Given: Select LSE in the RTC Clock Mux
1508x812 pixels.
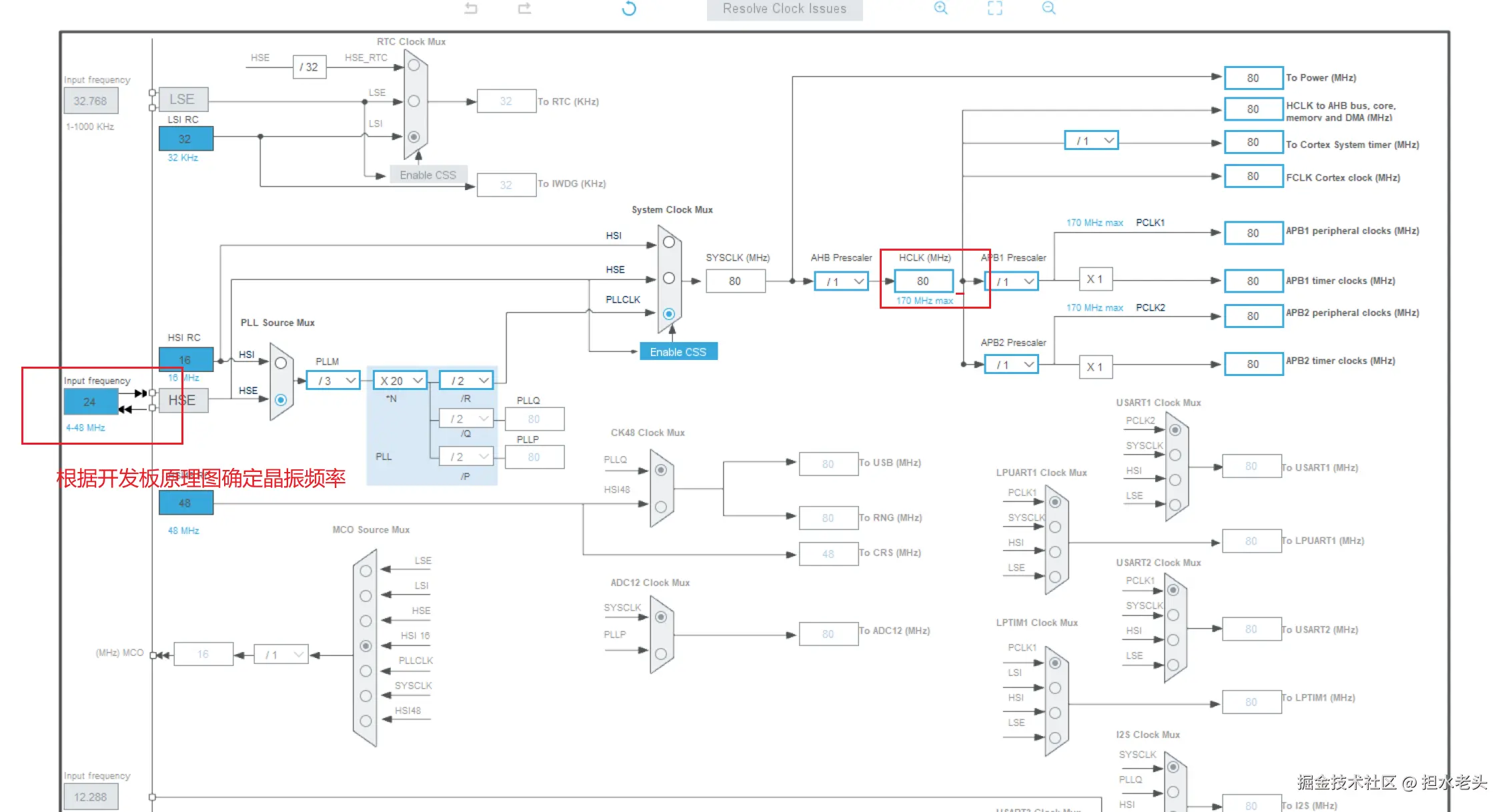Looking at the screenshot, I should [x=414, y=101].
